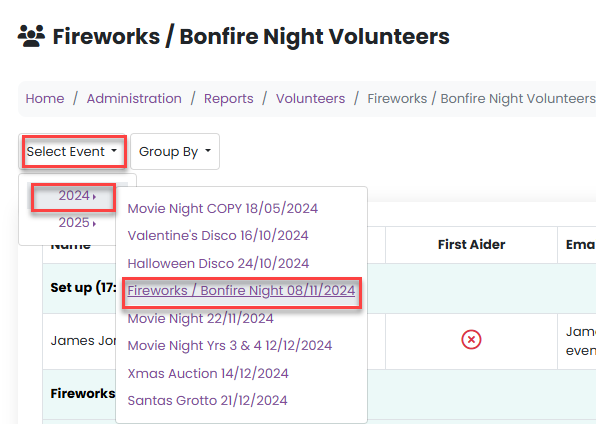Expand the 2024 submenu
The width and height of the screenshot is (596, 424).
(x=77, y=195)
